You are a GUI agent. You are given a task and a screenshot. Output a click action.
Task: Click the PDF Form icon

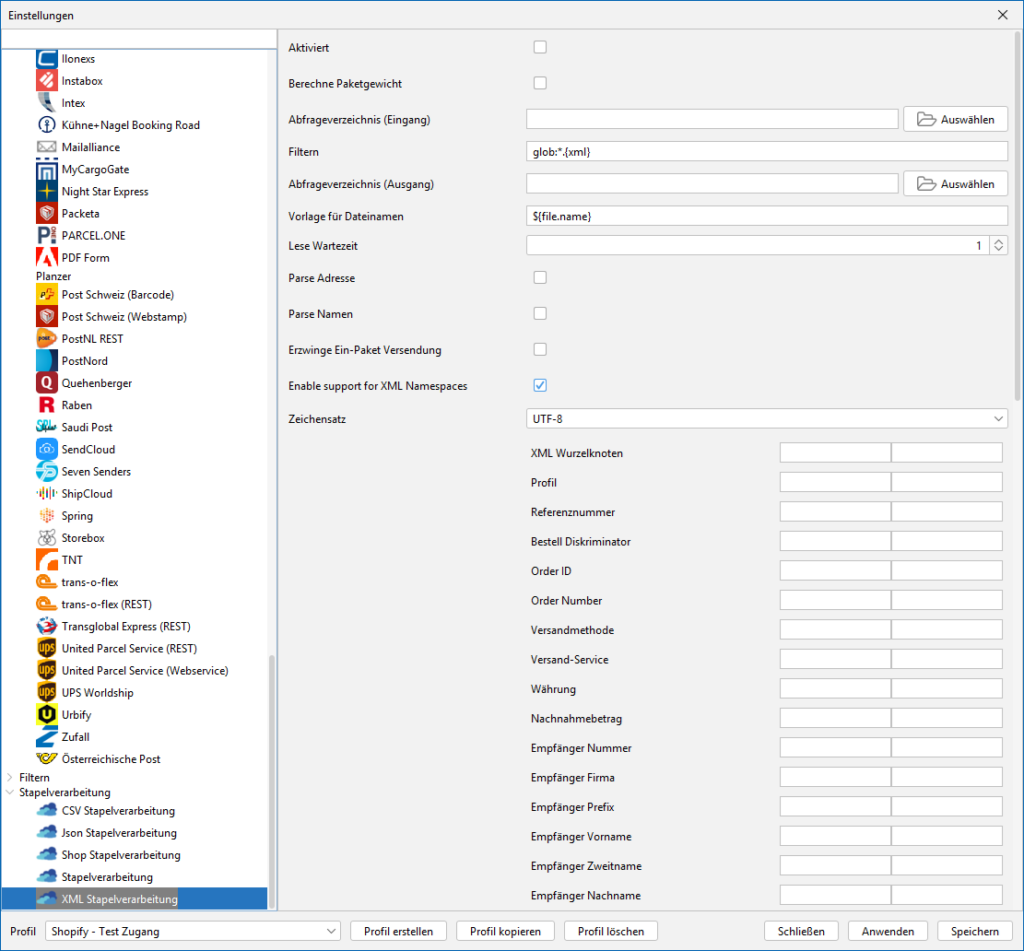(46, 257)
